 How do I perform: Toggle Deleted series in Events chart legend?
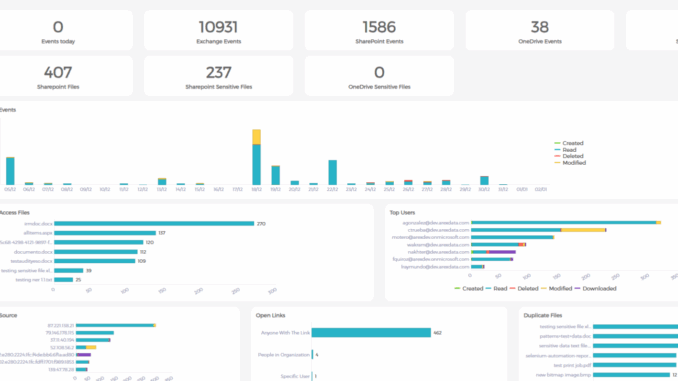tap(569, 156)
